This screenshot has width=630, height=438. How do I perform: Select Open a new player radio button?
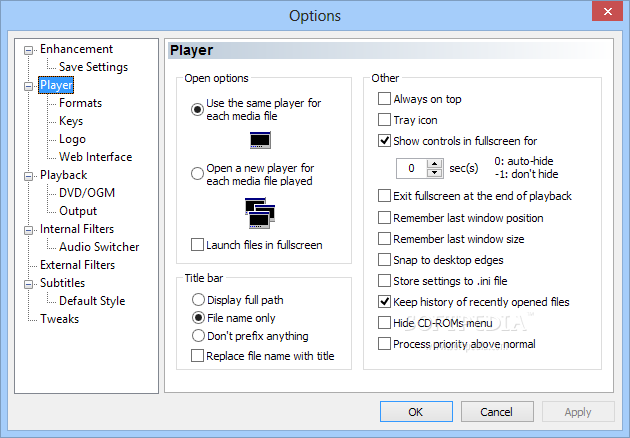point(197,174)
